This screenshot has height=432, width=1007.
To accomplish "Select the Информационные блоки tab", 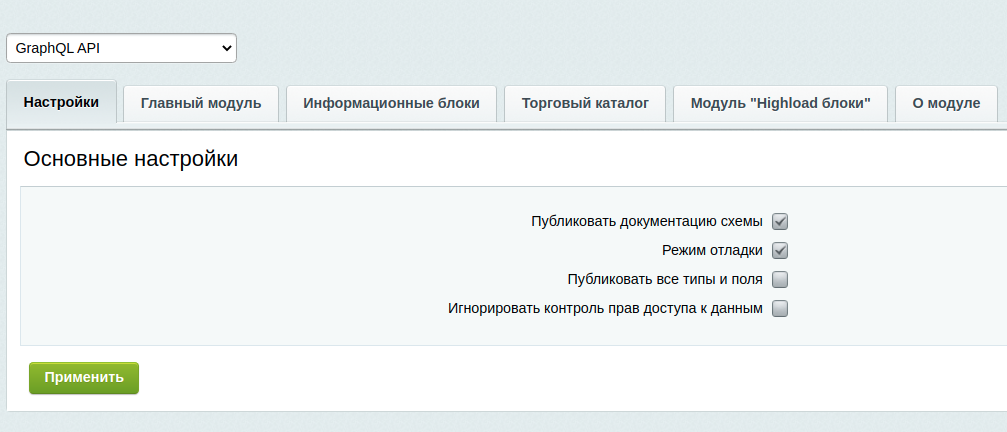I will click(391, 103).
